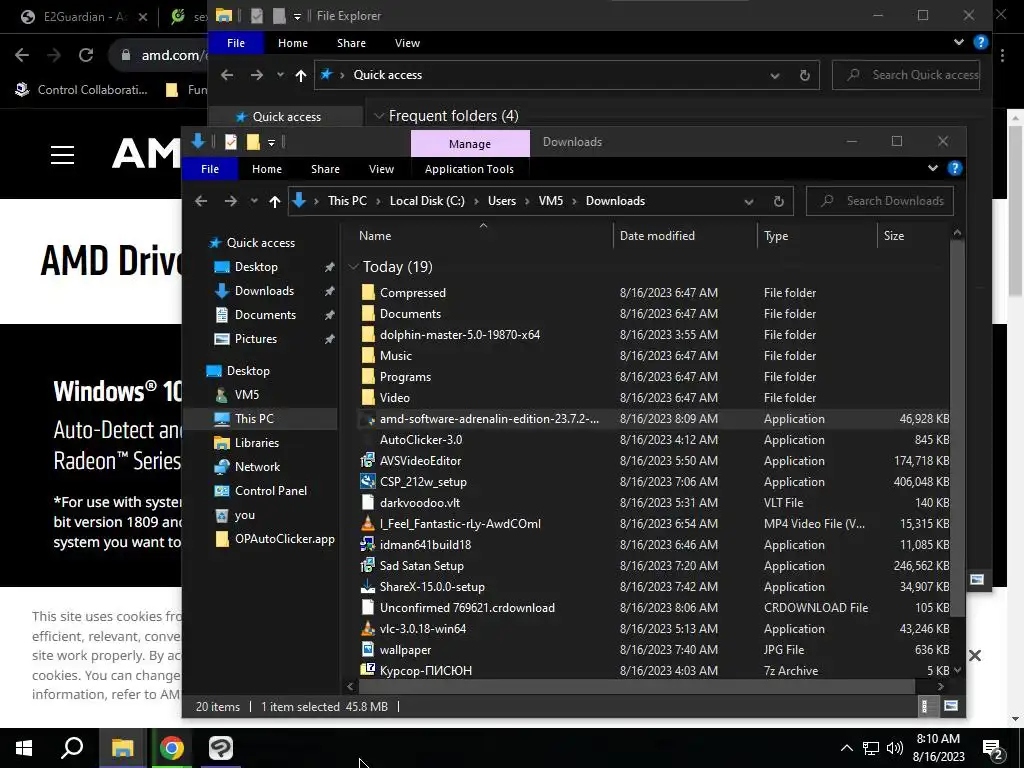The image size is (1024, 768).
Task: Select This PC in the navigation pane
Action: pos(254,419)
